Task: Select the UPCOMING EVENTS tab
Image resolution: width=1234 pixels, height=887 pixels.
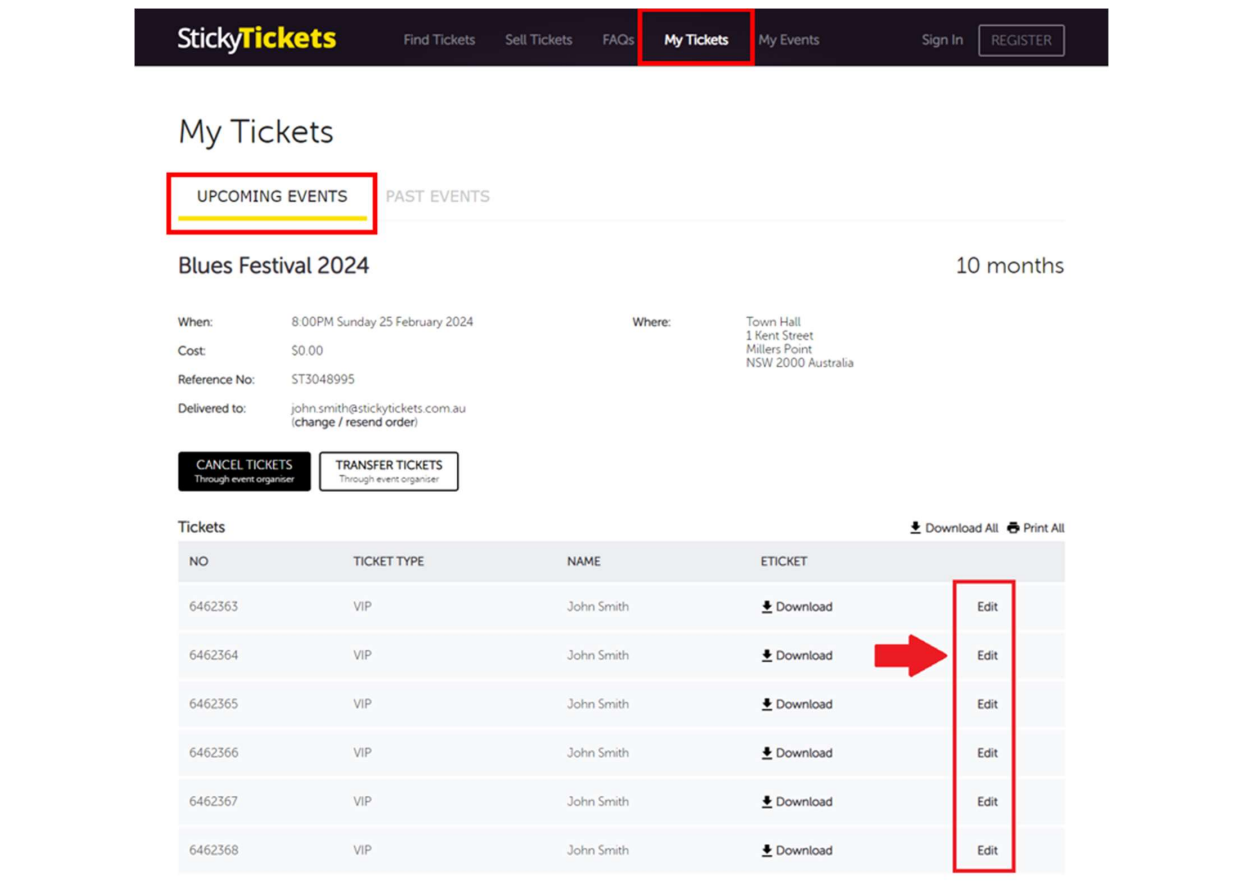Action: 272,197
